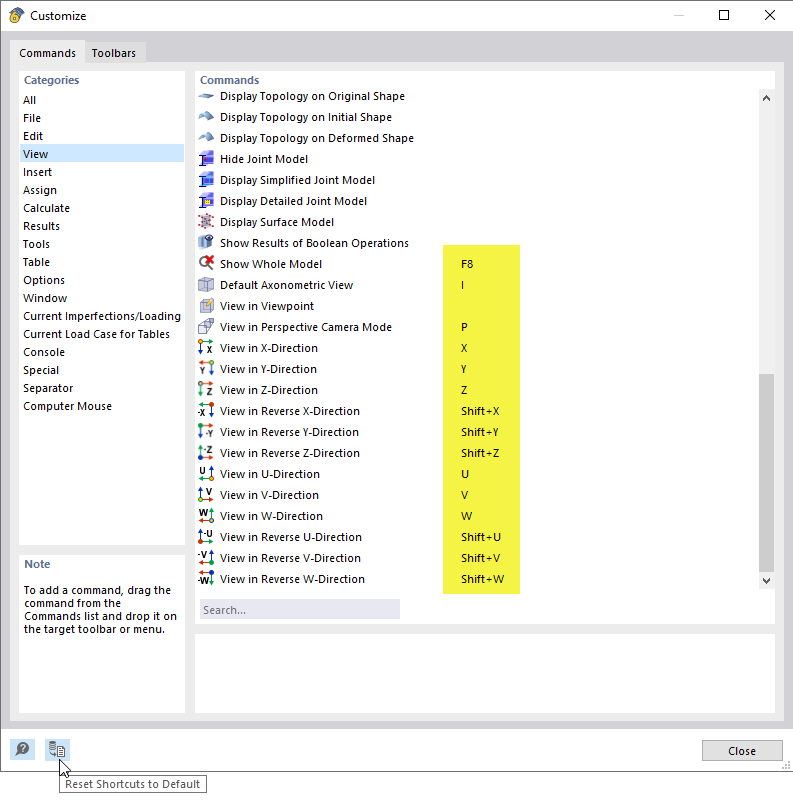Pick the Separator category
This screenshot has height=802, width=793.
(x=102, y=388)
